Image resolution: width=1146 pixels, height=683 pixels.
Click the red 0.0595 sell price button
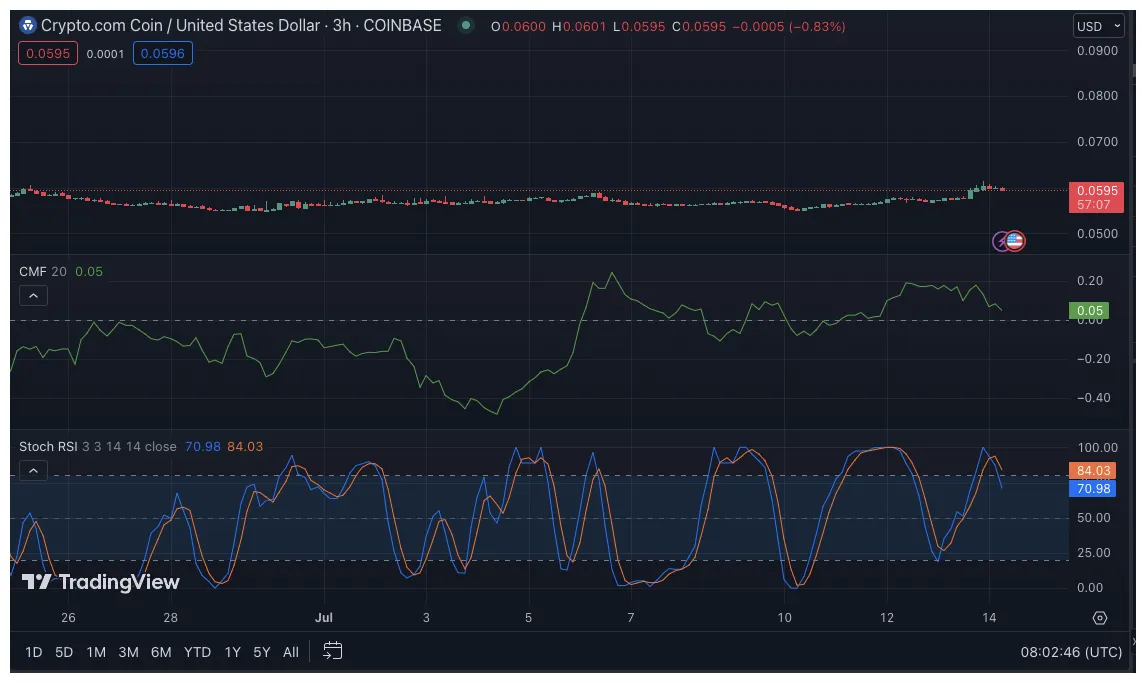47,52
